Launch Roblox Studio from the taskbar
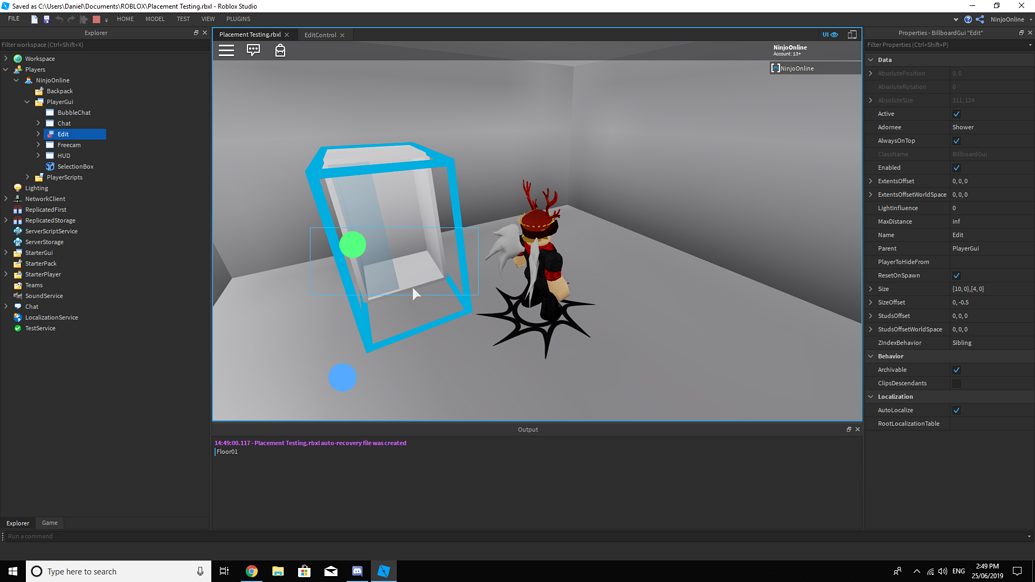 click(x=382, y=571)
